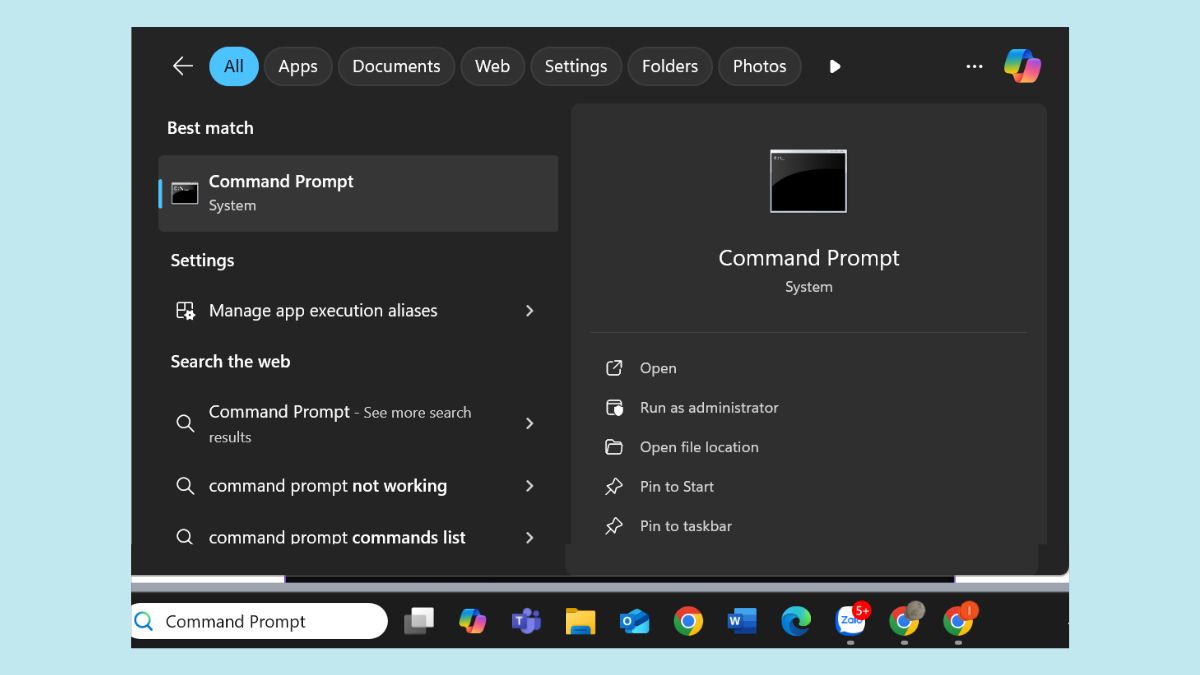Launch Microsoft Teams from the taskbar
Screen dimensions: 1200x675
point(526,621)
